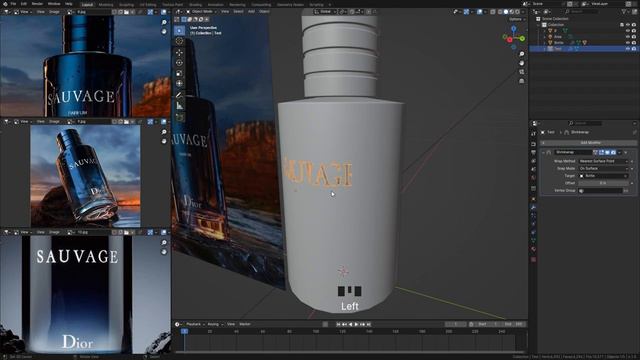The image size is (640, 360).
Task: Click zoom icon in bottom image editor
Action: pos(164,242)
